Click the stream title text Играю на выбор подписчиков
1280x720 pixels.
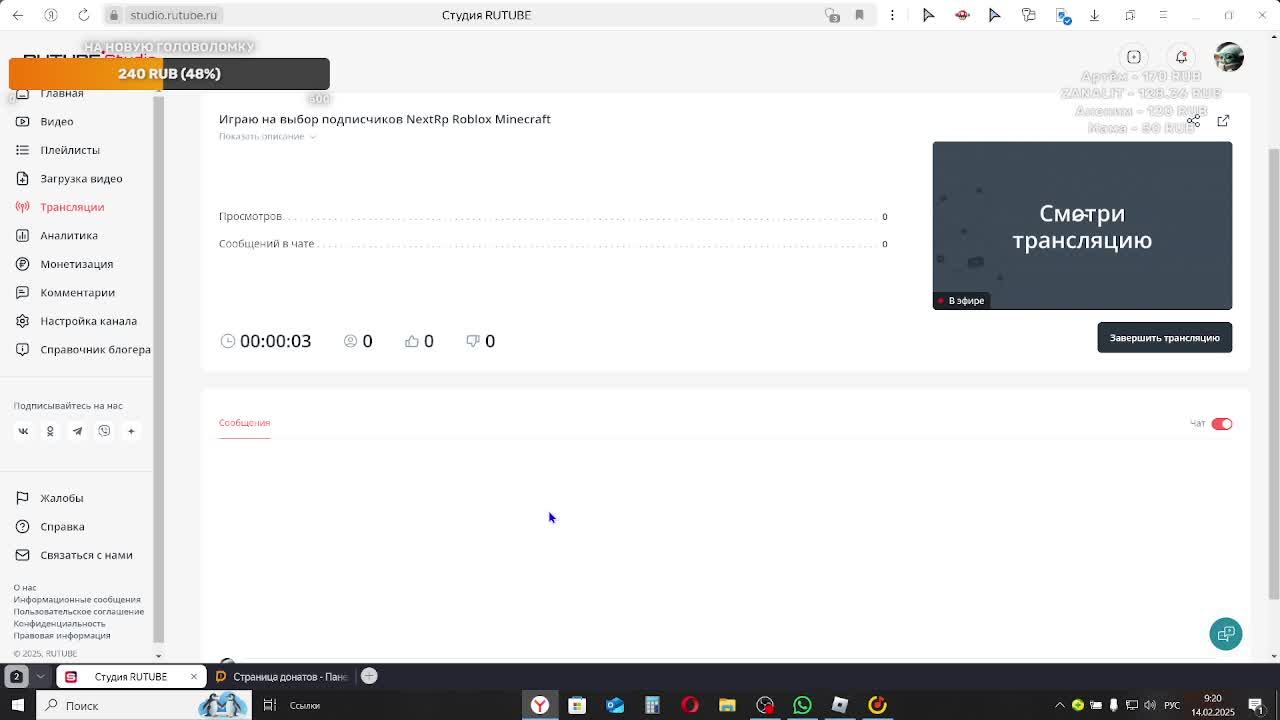click(x=385, y=119)
